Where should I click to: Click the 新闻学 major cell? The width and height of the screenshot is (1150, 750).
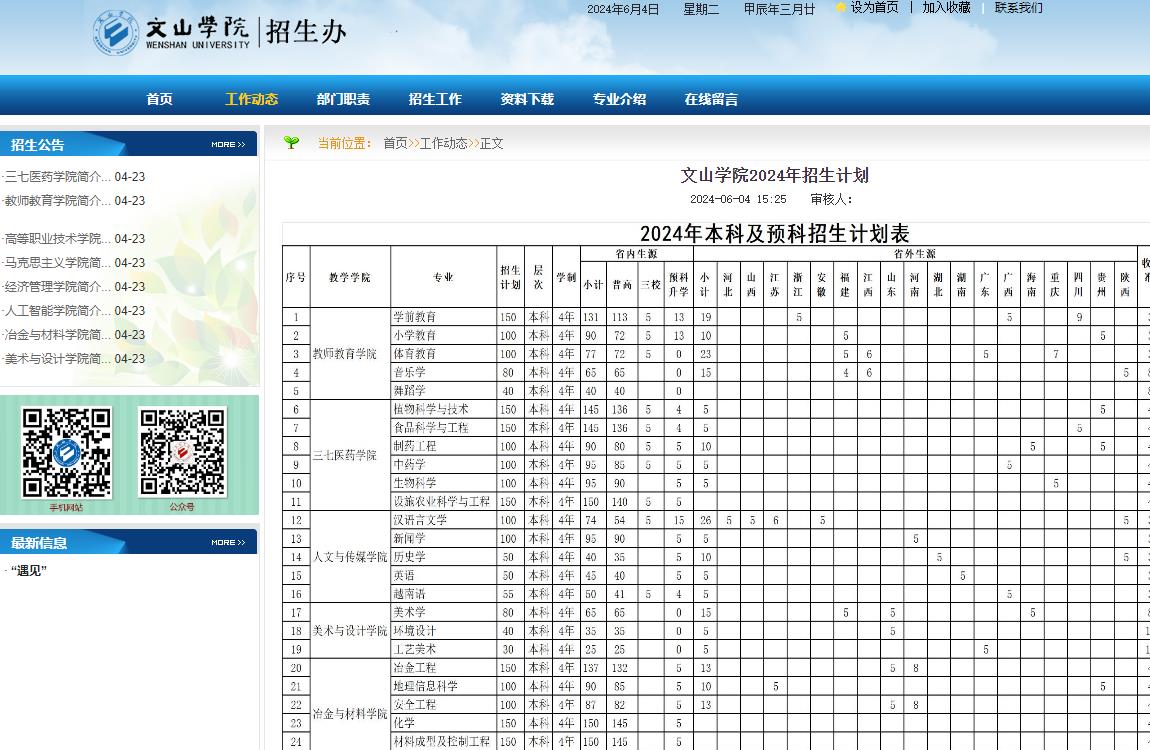pos(444,538)
